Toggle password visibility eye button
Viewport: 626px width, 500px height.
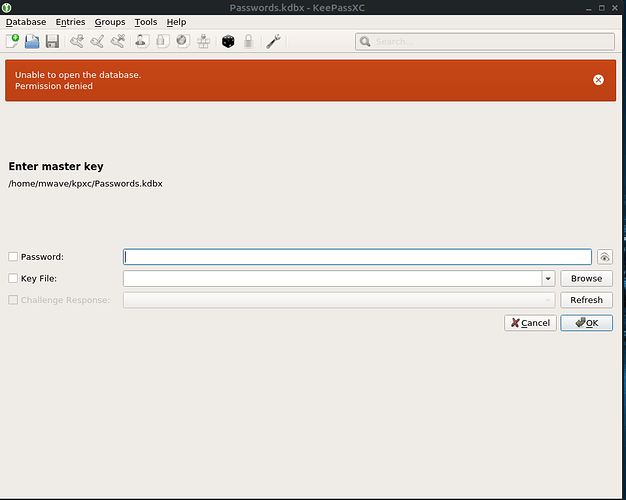click(x=604, y=257)
